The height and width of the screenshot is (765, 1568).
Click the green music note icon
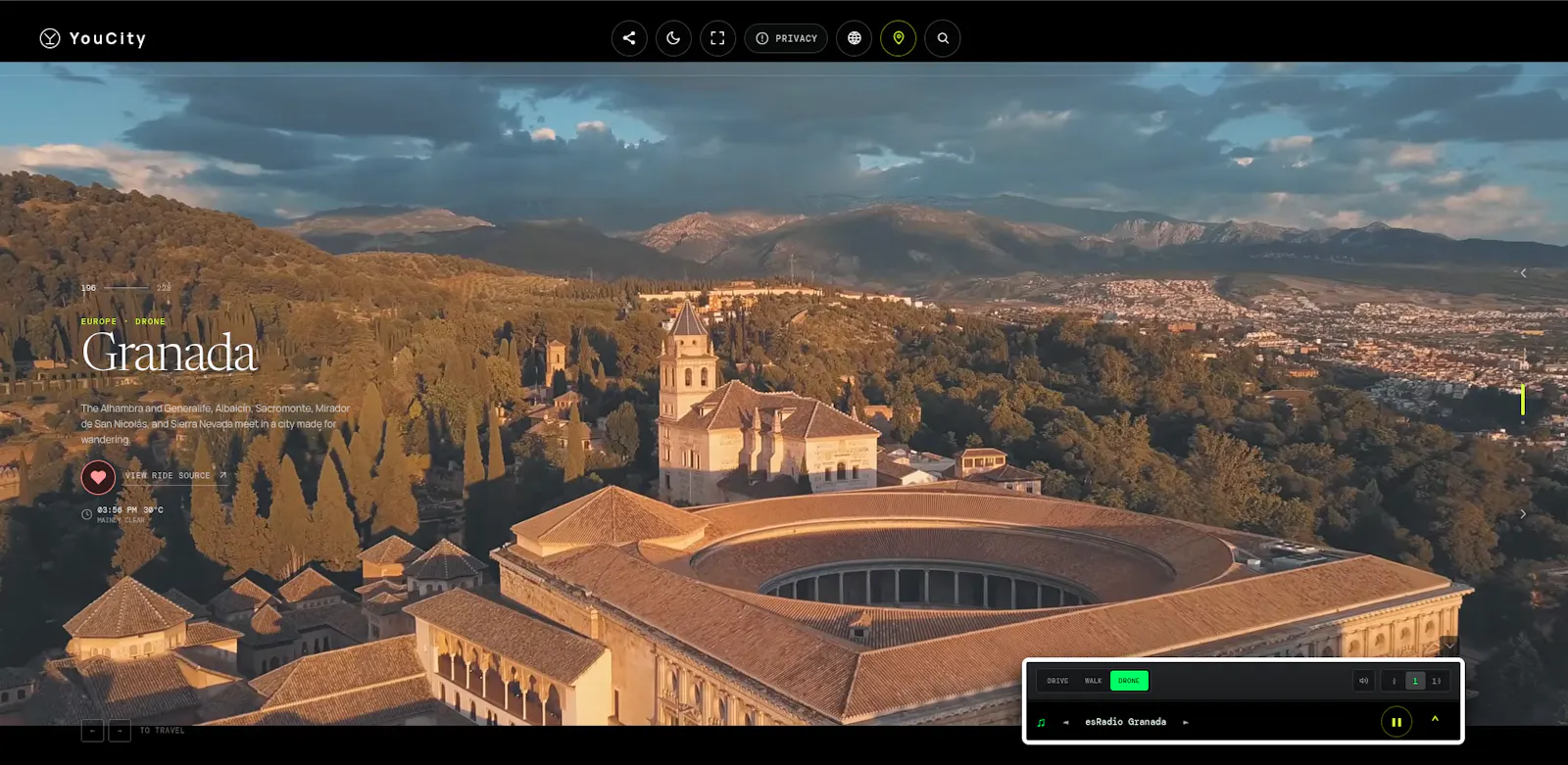[x=1041, y=723]
